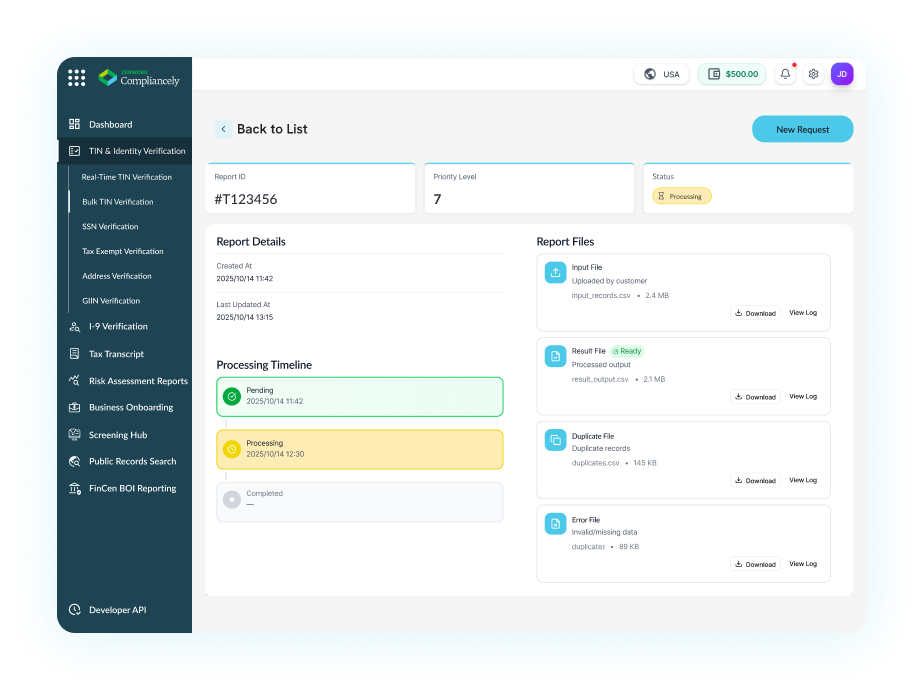The image size is (924, 694).
Task: Click the Error File document icon
Action: (555, 523)
